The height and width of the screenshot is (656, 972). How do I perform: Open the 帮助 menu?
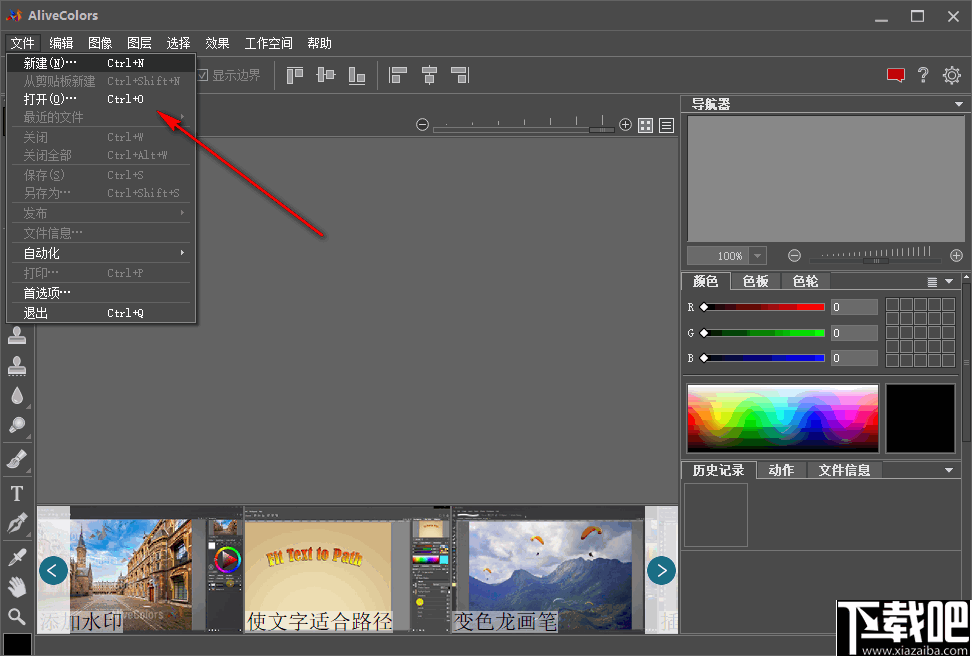click(x=319, y=43)
